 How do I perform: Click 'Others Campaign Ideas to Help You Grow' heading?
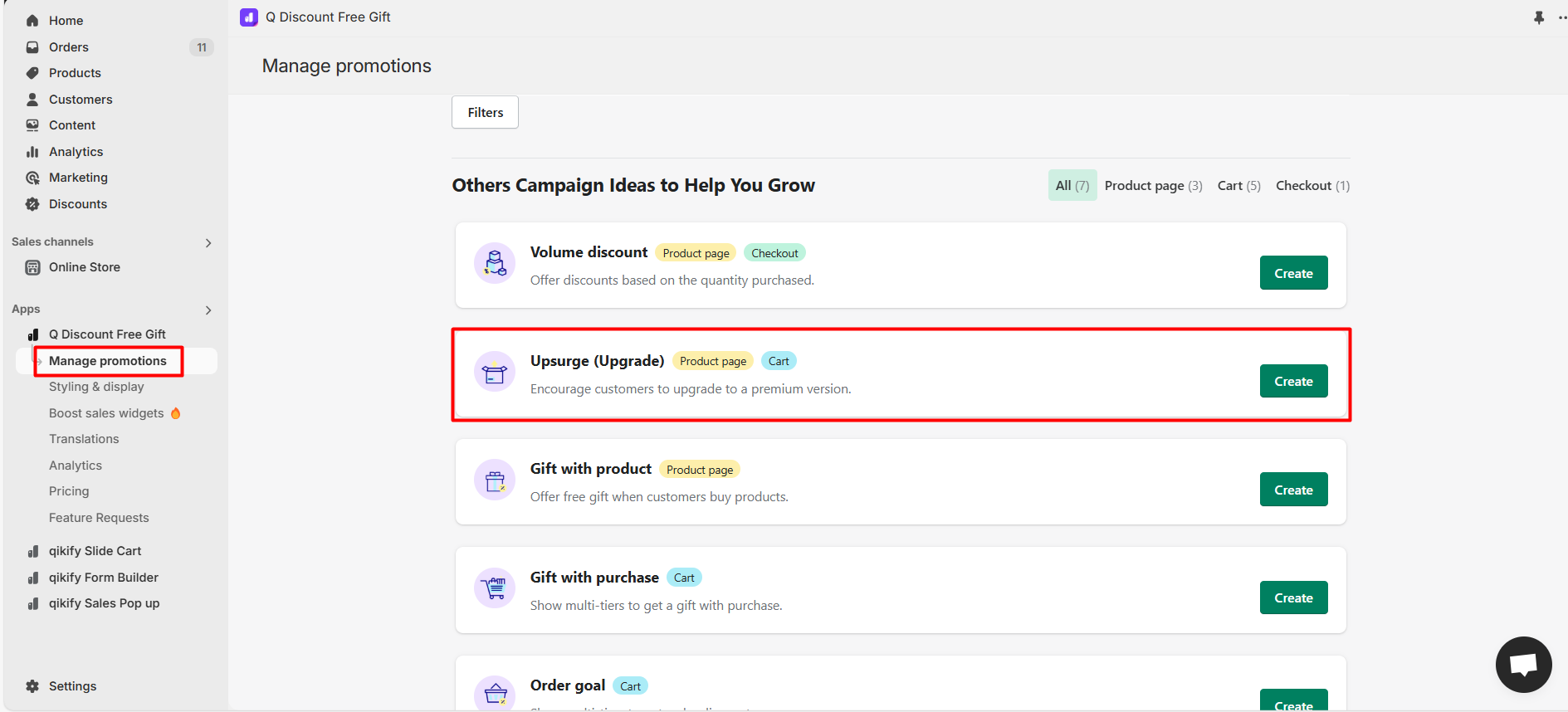[633, 185]
